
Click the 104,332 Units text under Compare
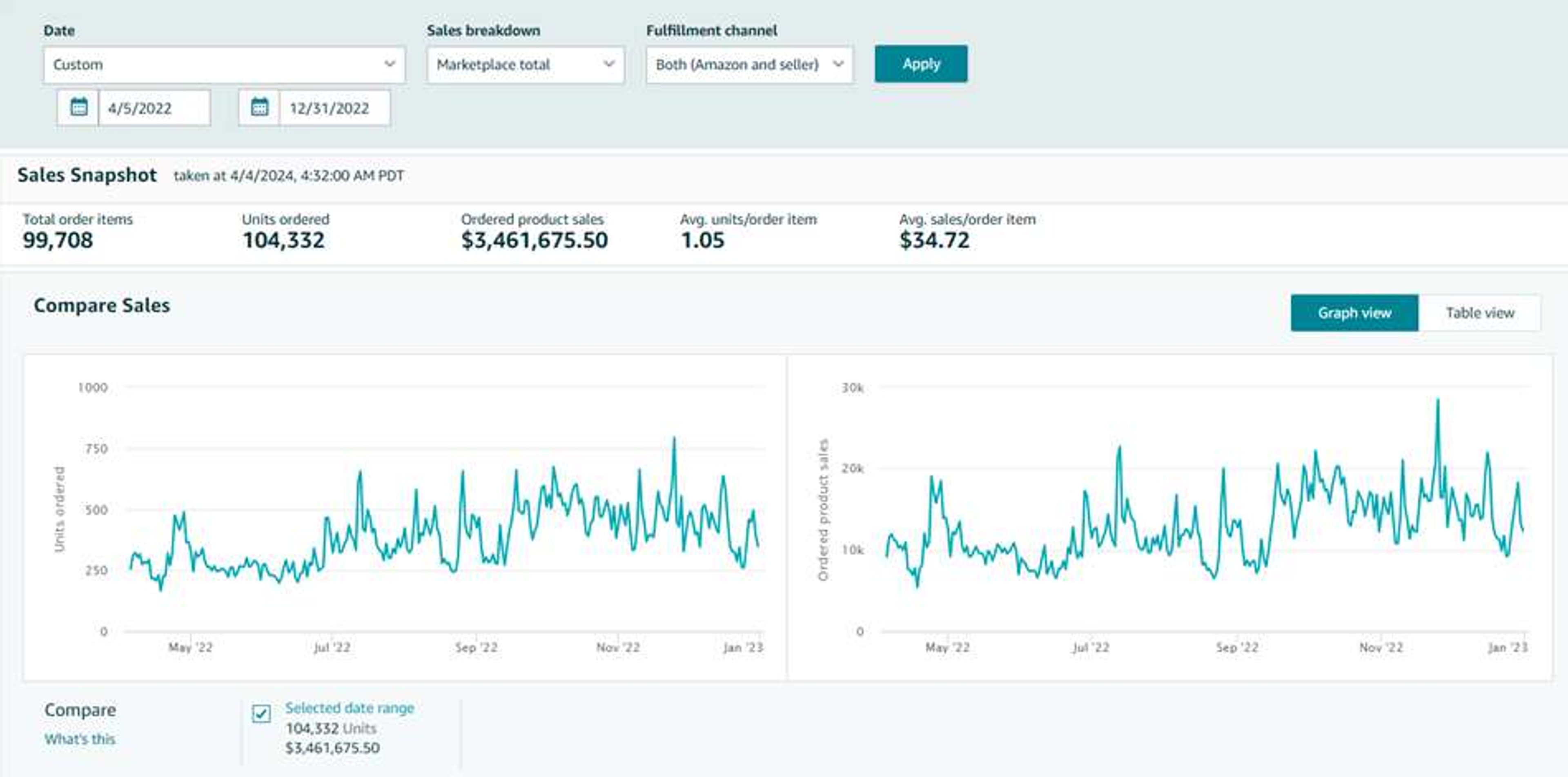pyautogui.click(x=331, y=728)
